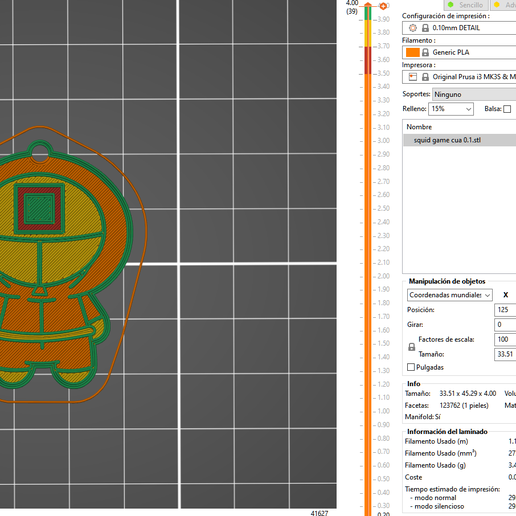Click the Factores de escala field showing 100
516x516 pixels.
point(505,339)
